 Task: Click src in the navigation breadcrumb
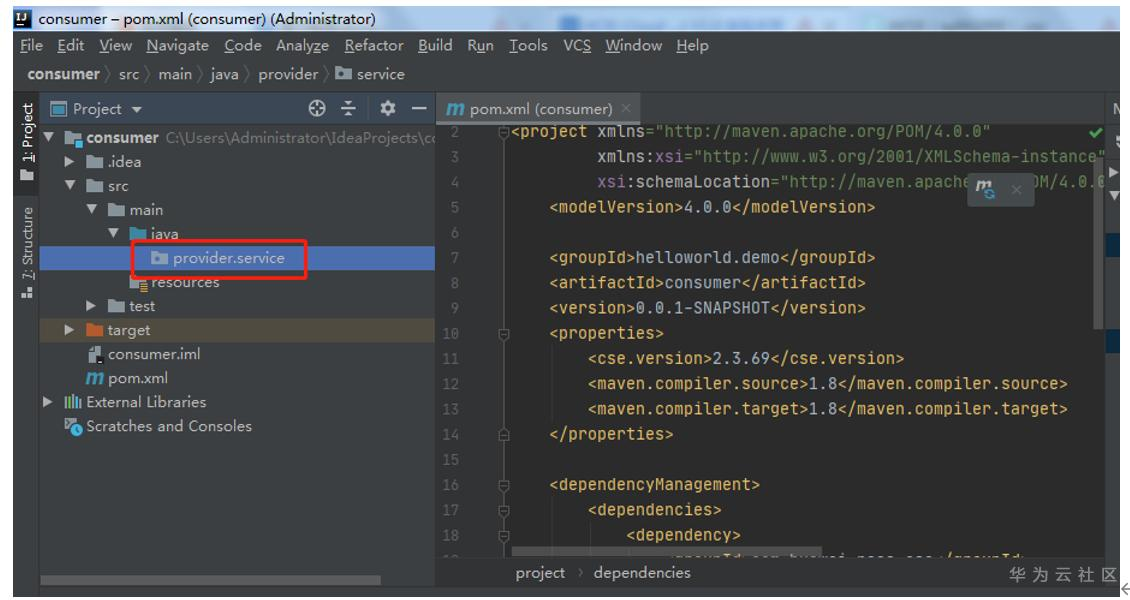point(129,74)
